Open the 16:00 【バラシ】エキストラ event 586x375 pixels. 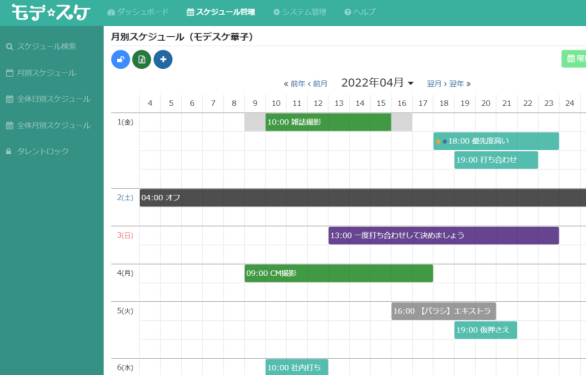click(444, 311)
